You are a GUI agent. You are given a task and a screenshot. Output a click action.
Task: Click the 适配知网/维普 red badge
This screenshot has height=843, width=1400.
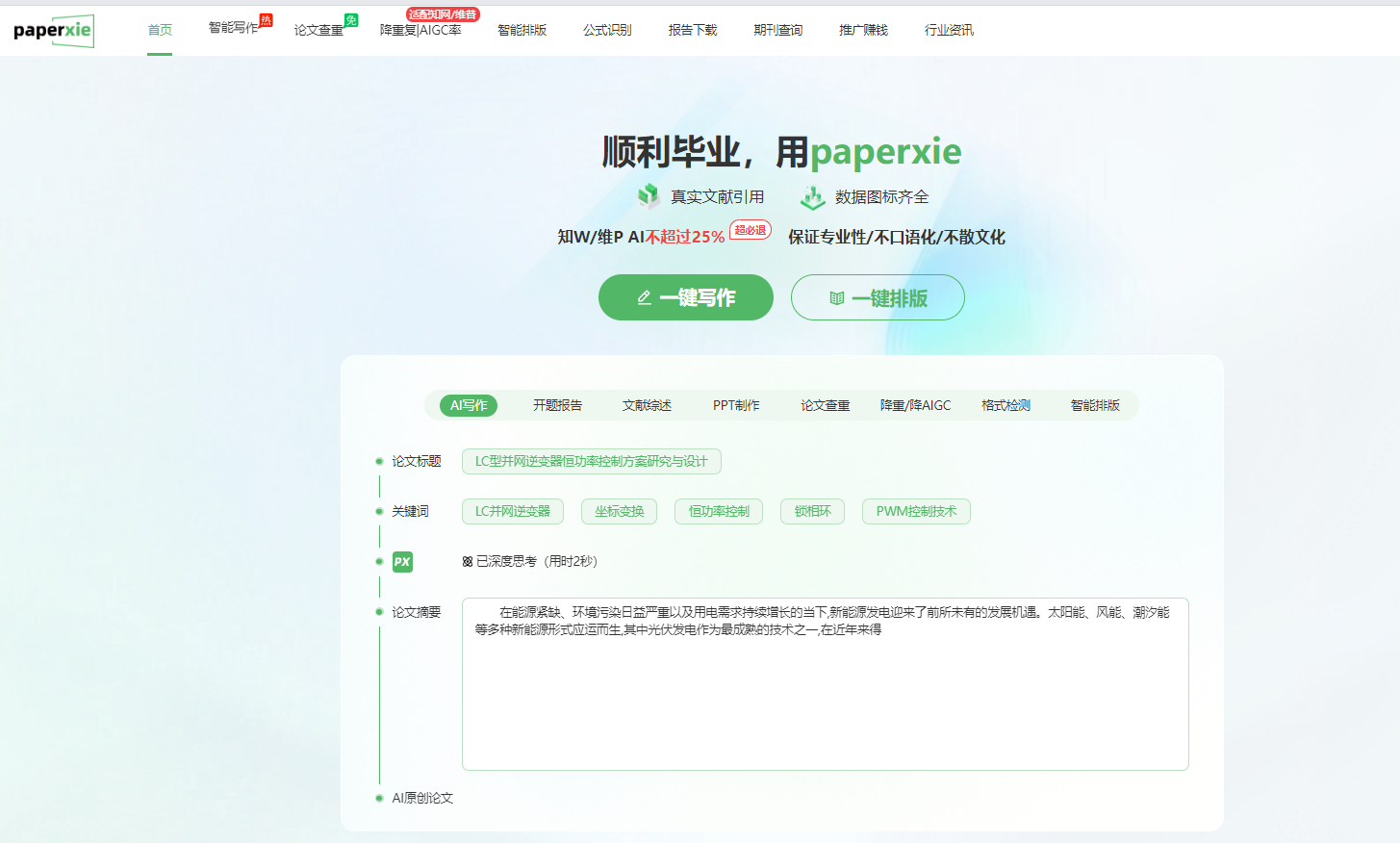[x=443, y=14]
